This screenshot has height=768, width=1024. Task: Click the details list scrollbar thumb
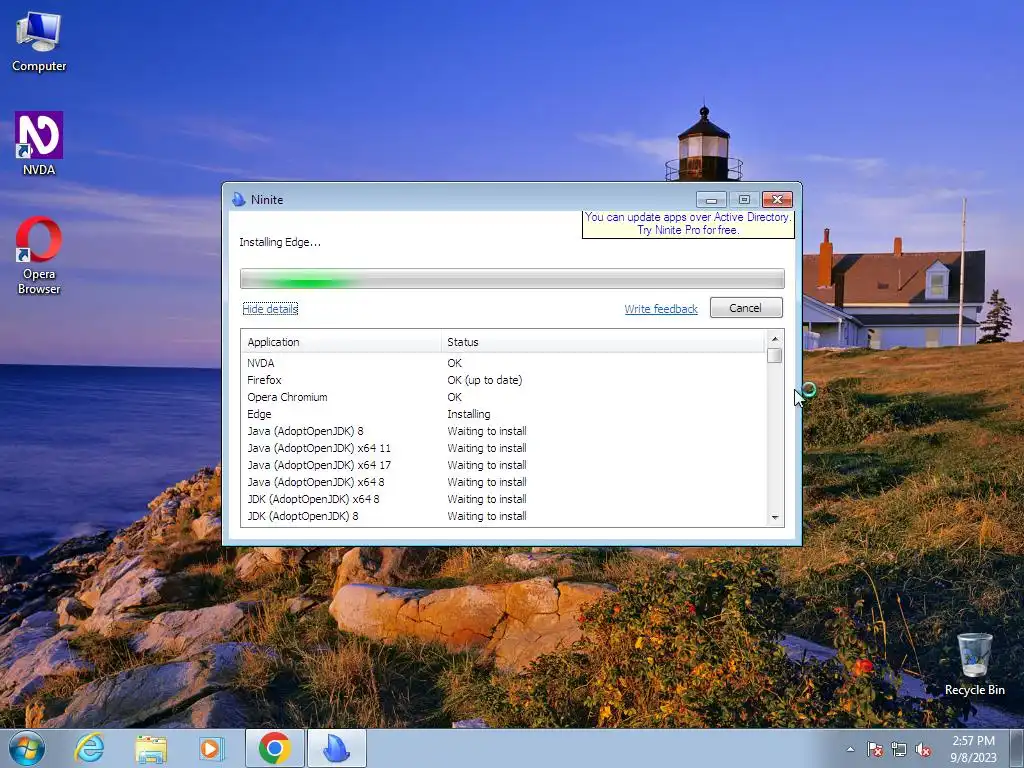tap(775, 355)
